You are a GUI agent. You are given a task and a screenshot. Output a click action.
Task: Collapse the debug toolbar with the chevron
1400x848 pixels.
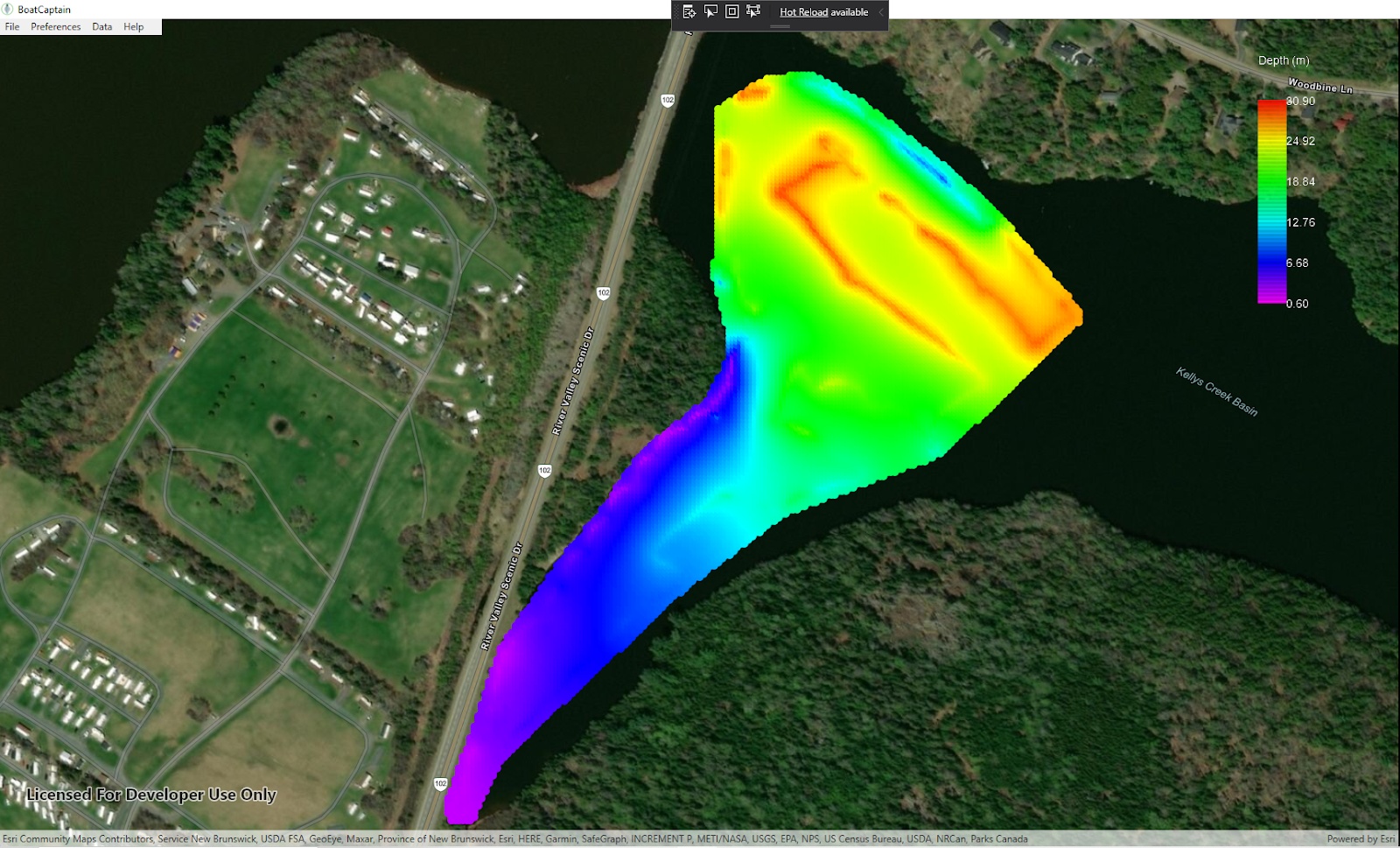coord(881,12)
